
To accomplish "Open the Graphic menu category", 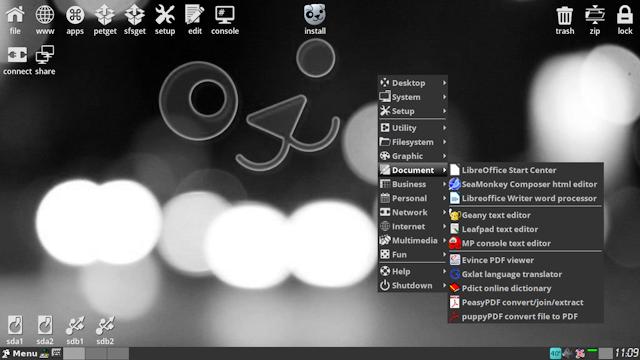I will click(x=413, y=156).
